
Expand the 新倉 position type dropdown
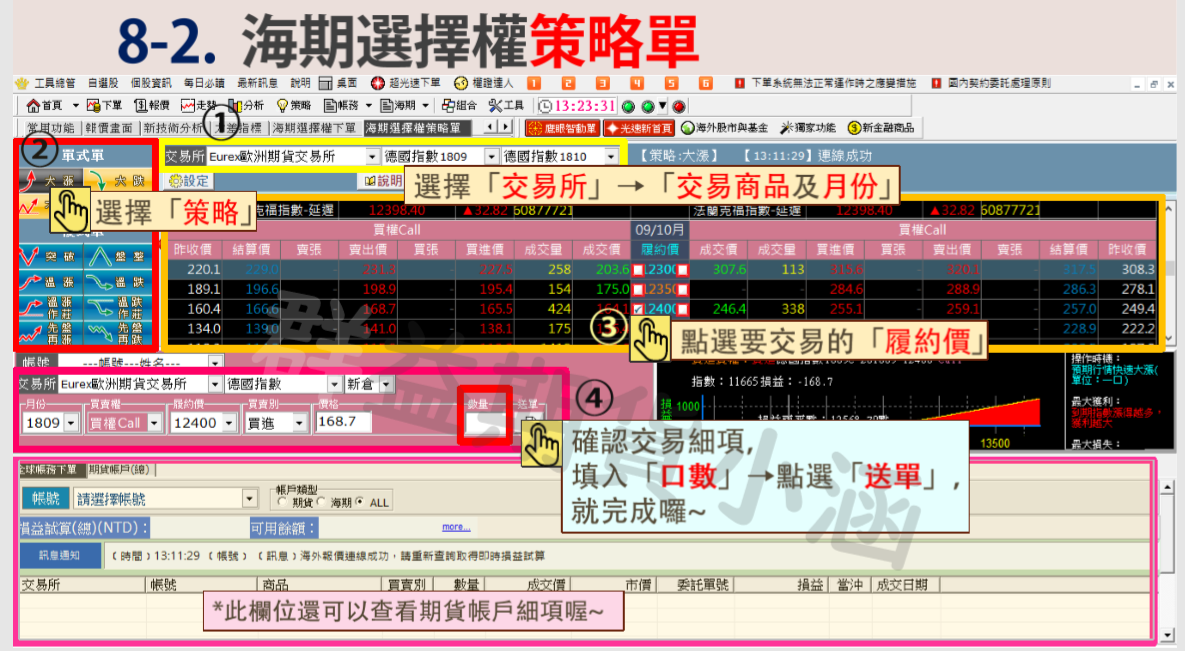tap(386, 384)
